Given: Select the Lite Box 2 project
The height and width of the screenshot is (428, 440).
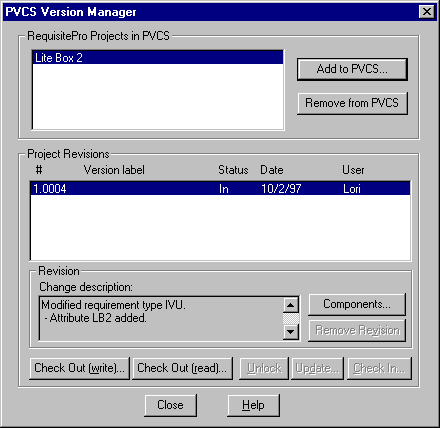Looking at the screenshot, I should [158, 58].
